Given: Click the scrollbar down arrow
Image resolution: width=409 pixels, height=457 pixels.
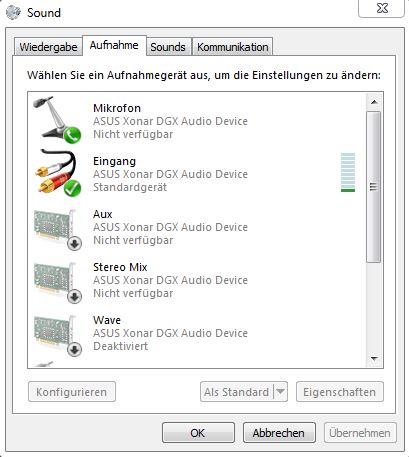Looking at the screenshot, I should [x=374, y=359].
